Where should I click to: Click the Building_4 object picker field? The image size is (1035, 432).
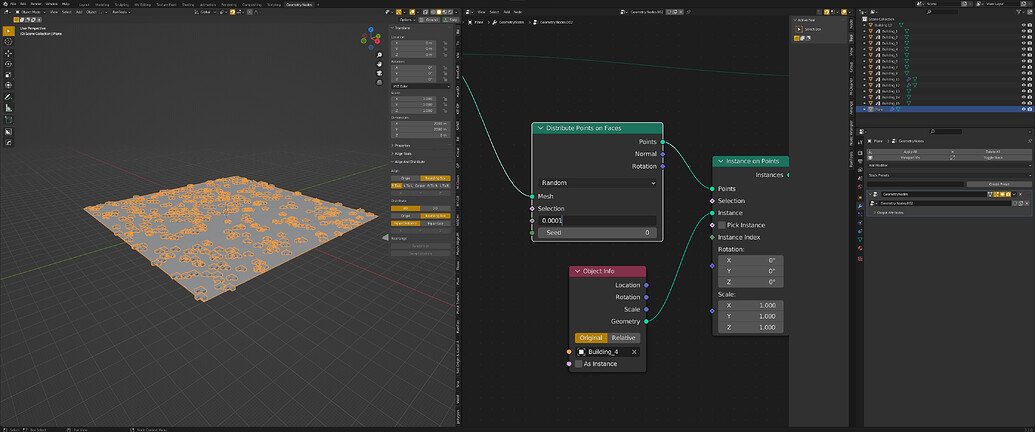(x=608, y=352)
